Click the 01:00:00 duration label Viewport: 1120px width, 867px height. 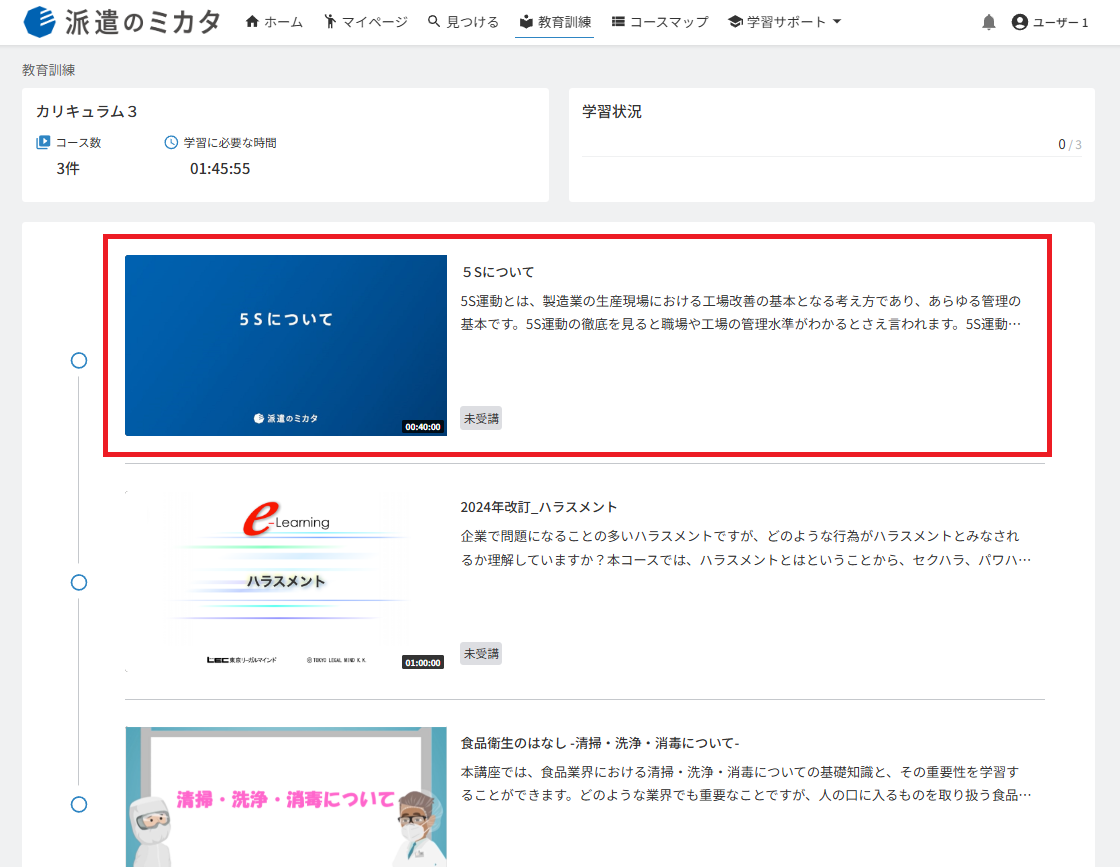[423, 663]
